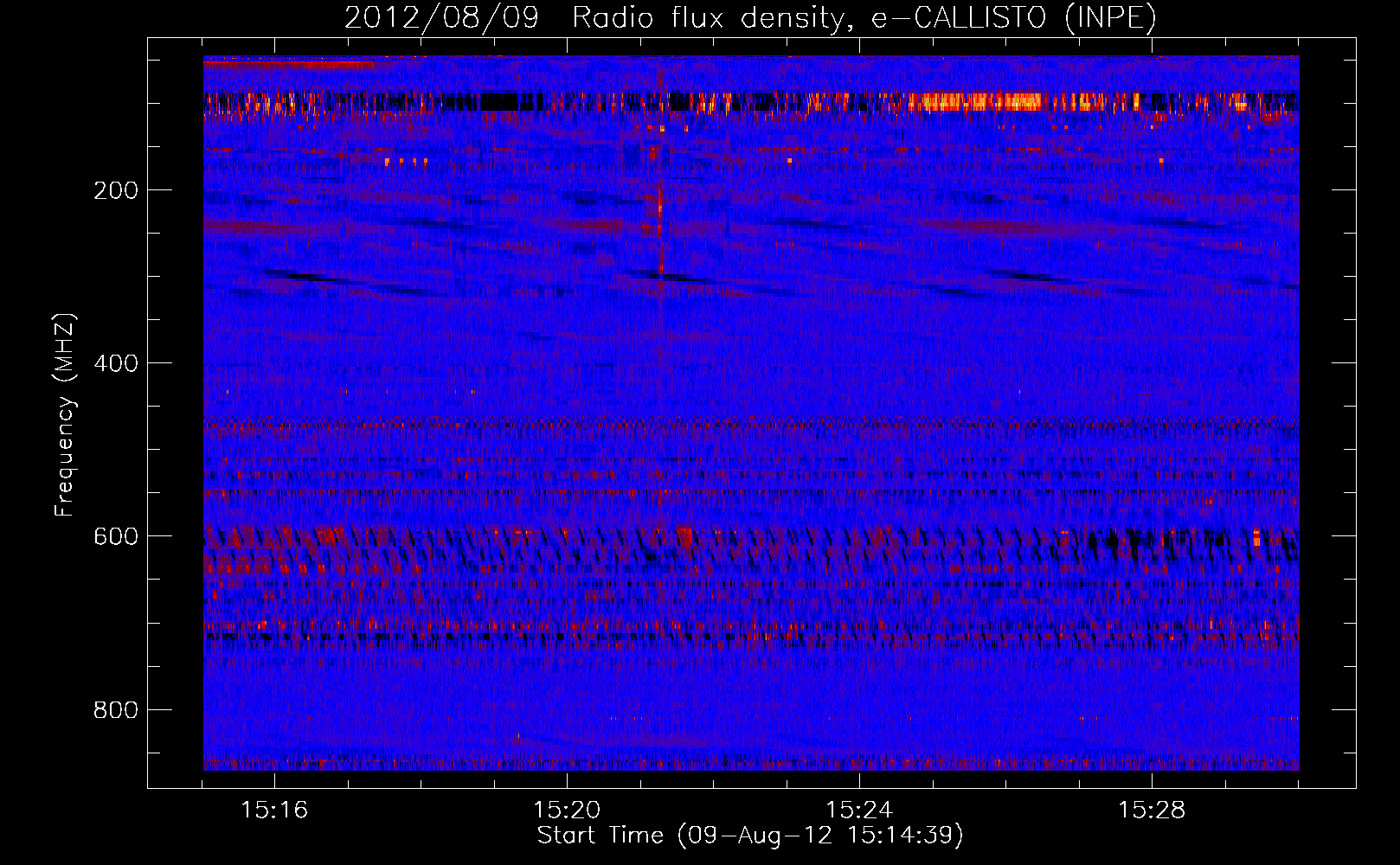This screenshot has width=1400, height=865.
Task: Click the 400 frequency axis value
Action: (116, 363)
